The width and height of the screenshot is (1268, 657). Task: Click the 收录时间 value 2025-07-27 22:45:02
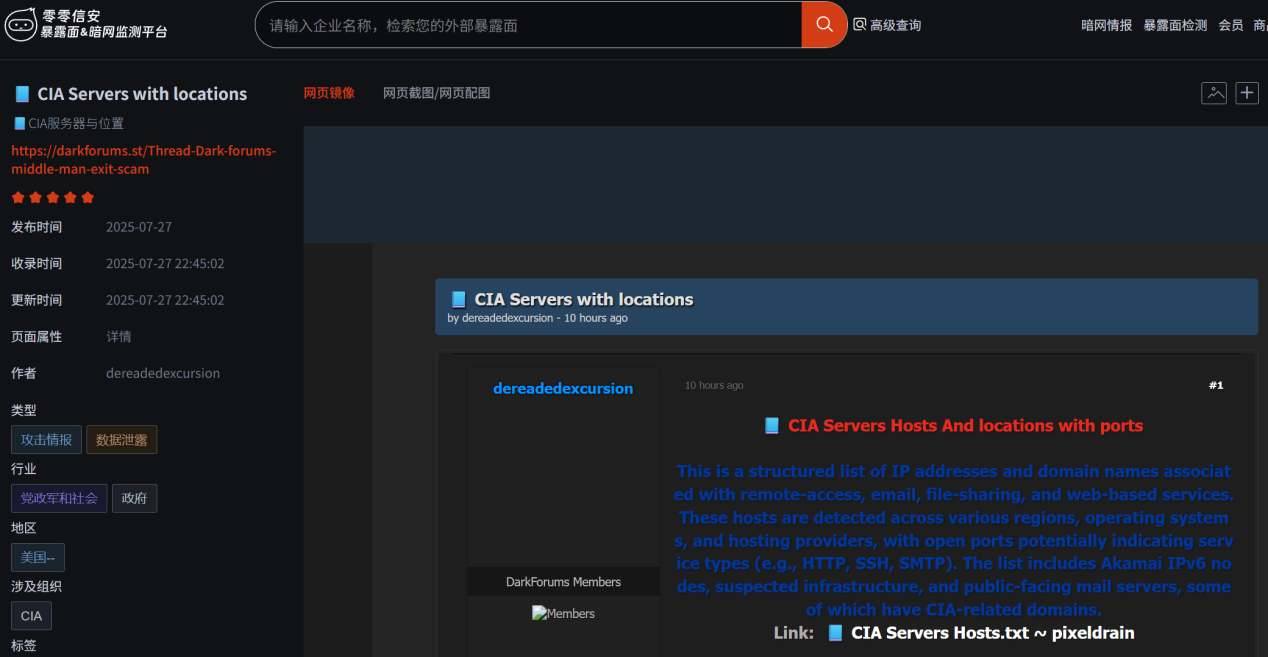pos(165,264)
